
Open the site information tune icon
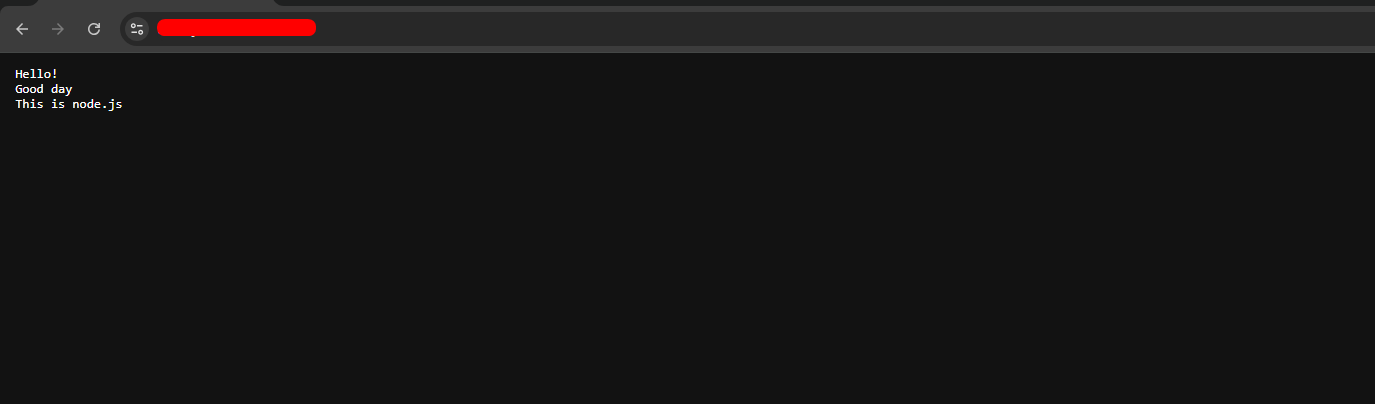pos(137,29)
